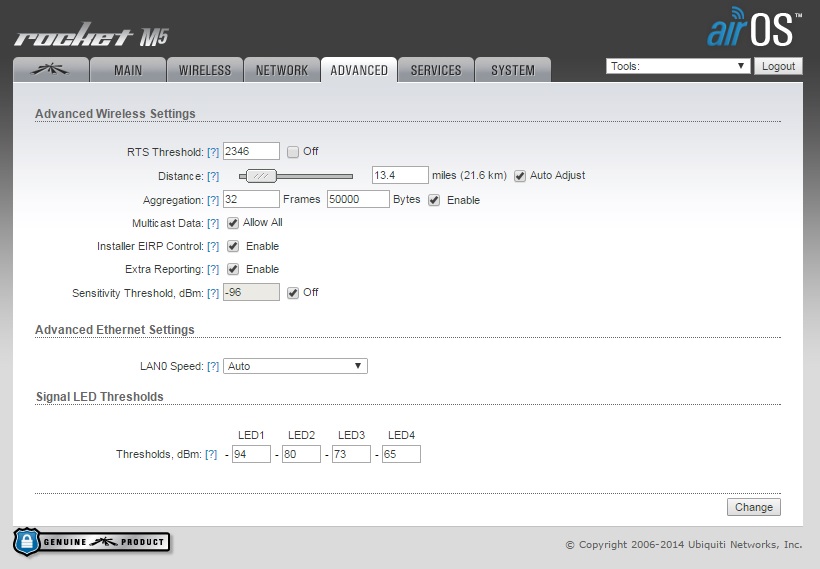Toggle Installer EIRP Control Enable
The height and width of the screenshot is (569, 820).
coord(233,246)
